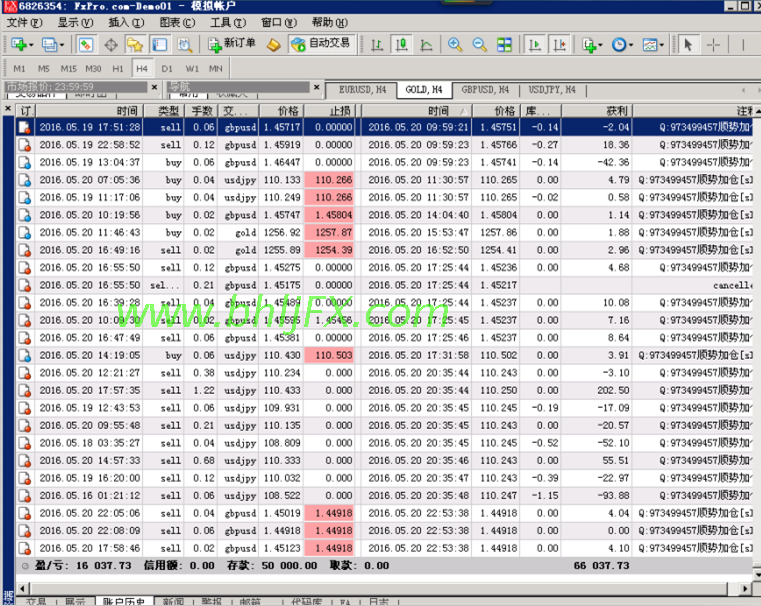Open the 图表 menu
761x606 pixels.
[177, 22]
